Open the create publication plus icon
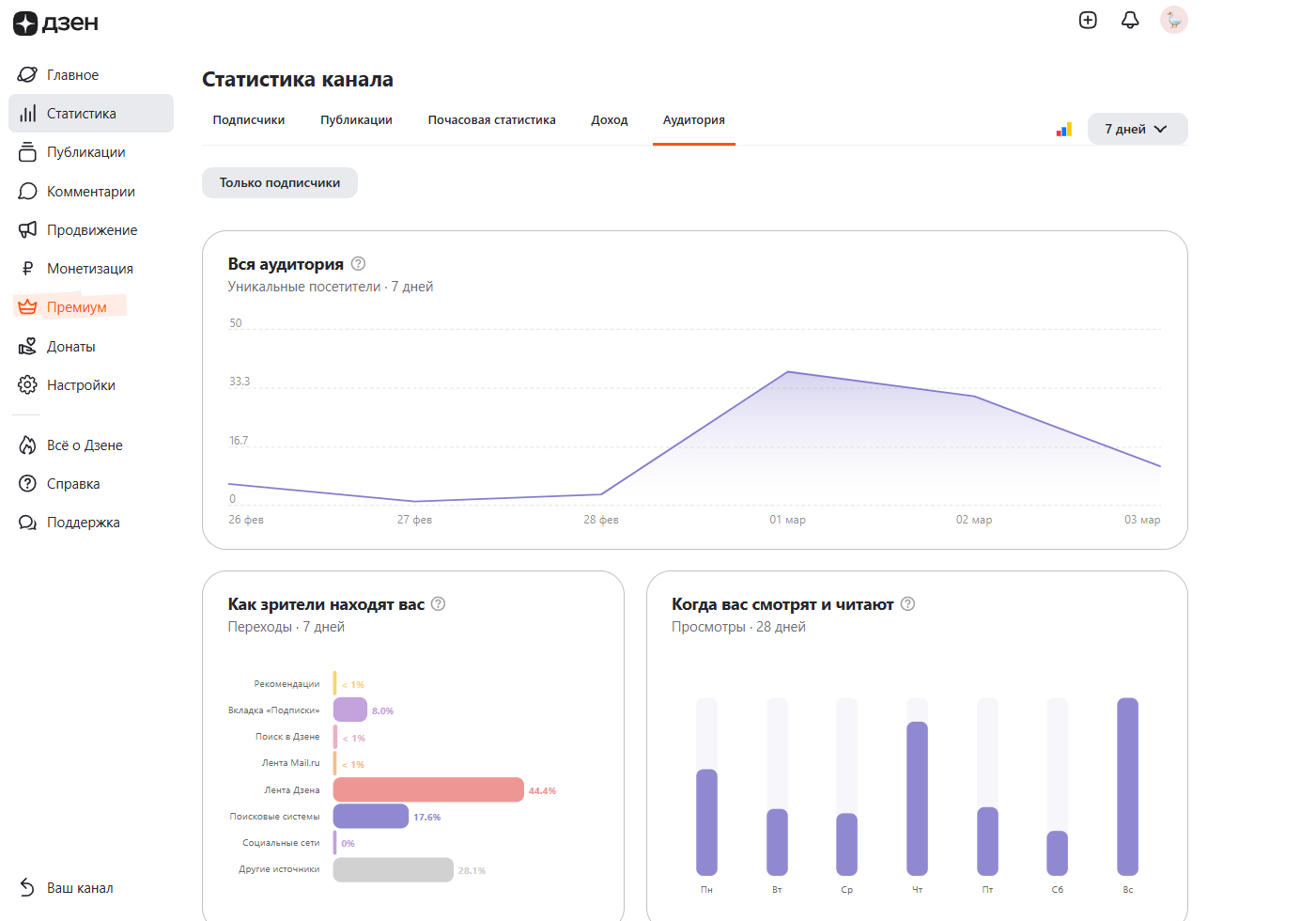The width and height of the screenshot is (1316, 921). point(1088,21)
